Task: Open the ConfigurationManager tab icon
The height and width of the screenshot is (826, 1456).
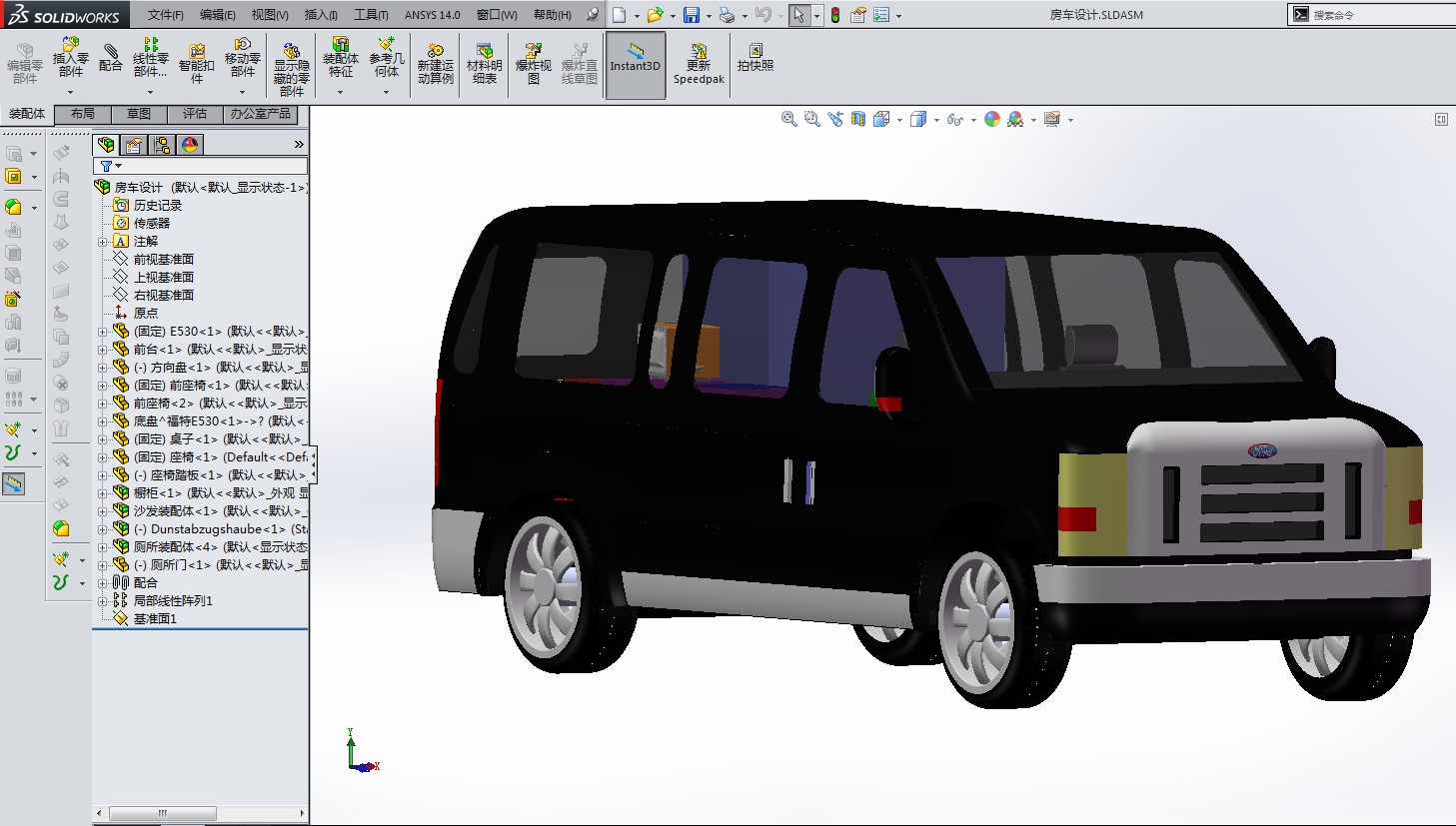Action: click(162, 145)
